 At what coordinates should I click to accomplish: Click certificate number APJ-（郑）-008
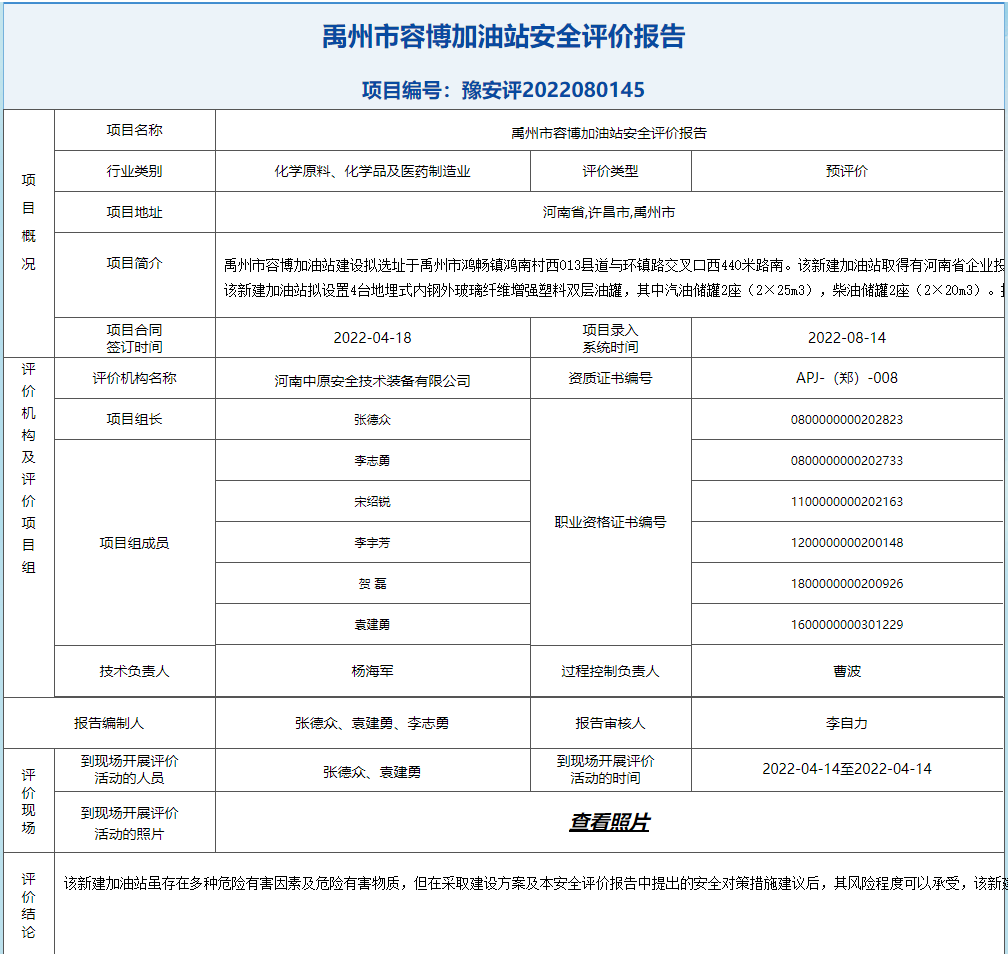click(x=847, y=378)
